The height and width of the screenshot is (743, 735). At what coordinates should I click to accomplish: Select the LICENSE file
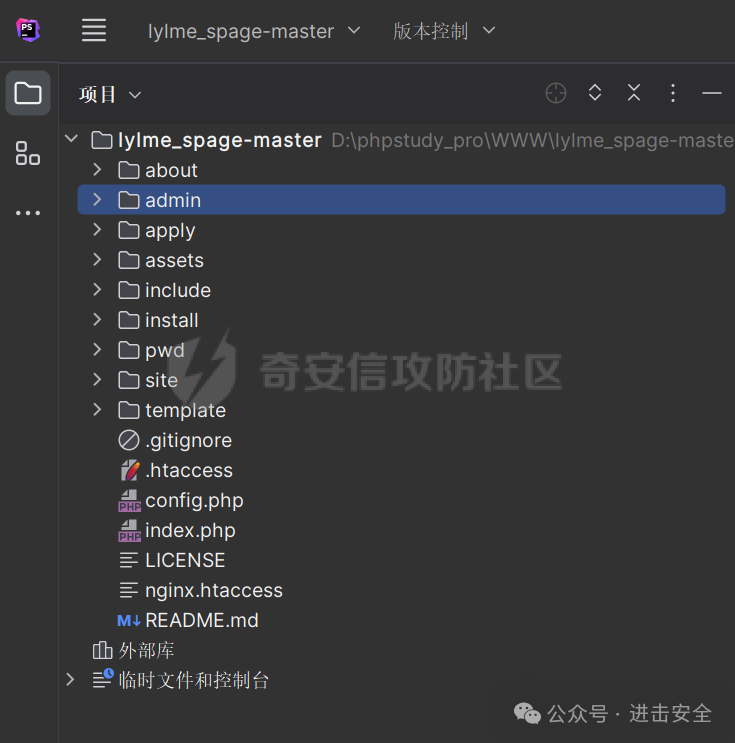pyautogui.click(x=185, y=561)
